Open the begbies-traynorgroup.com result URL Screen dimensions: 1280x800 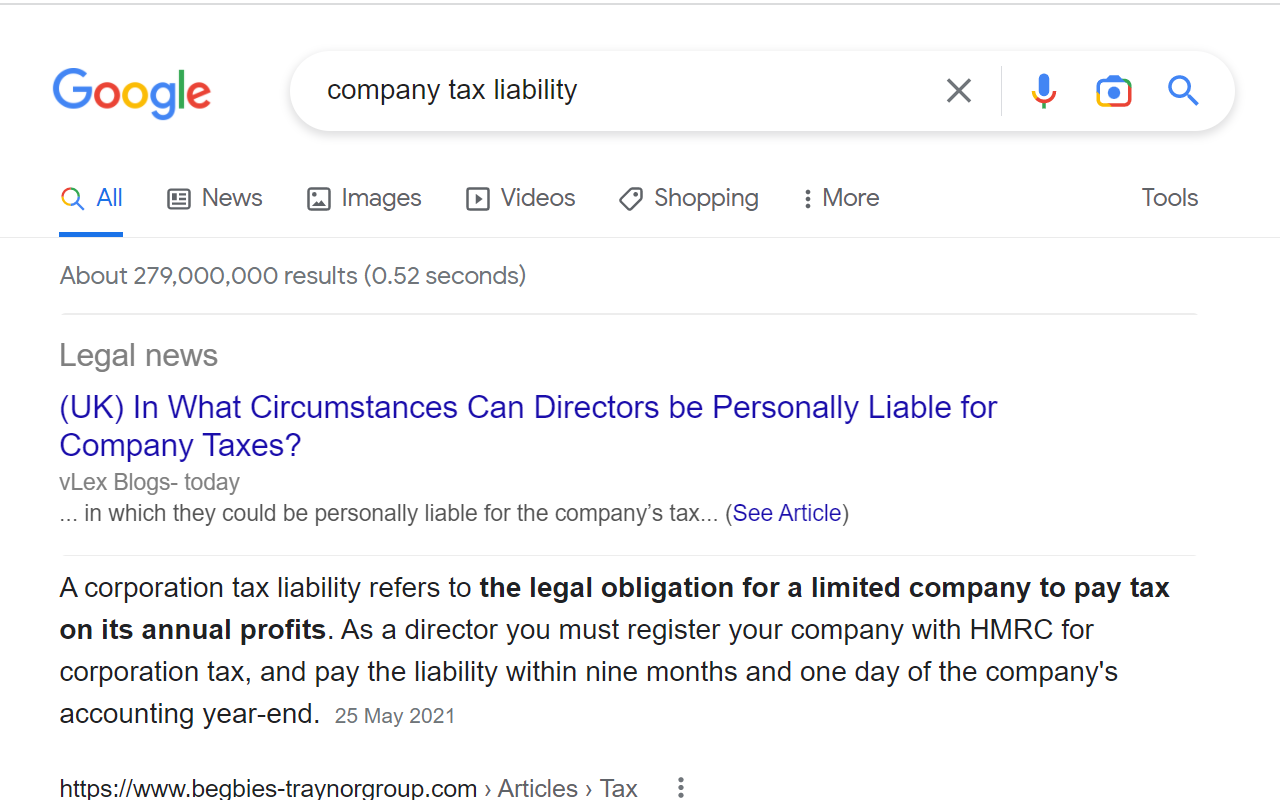[x=268, y=788]
